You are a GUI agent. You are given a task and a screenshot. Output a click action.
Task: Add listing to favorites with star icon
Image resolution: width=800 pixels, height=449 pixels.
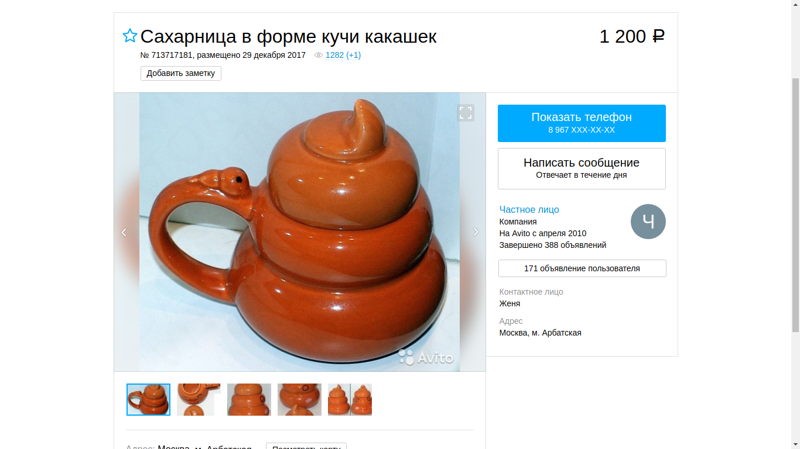pos(130,36)
